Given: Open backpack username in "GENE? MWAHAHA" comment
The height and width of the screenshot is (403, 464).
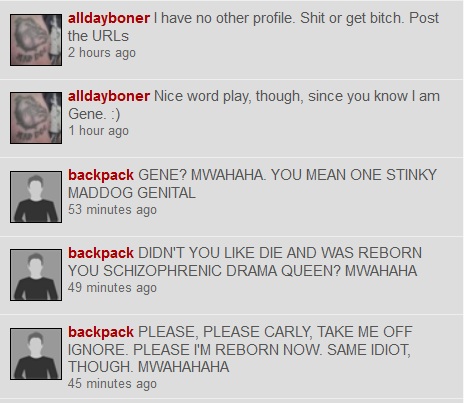Looking at the screenshot, I should pyautogui.click(x=101, y=175).
